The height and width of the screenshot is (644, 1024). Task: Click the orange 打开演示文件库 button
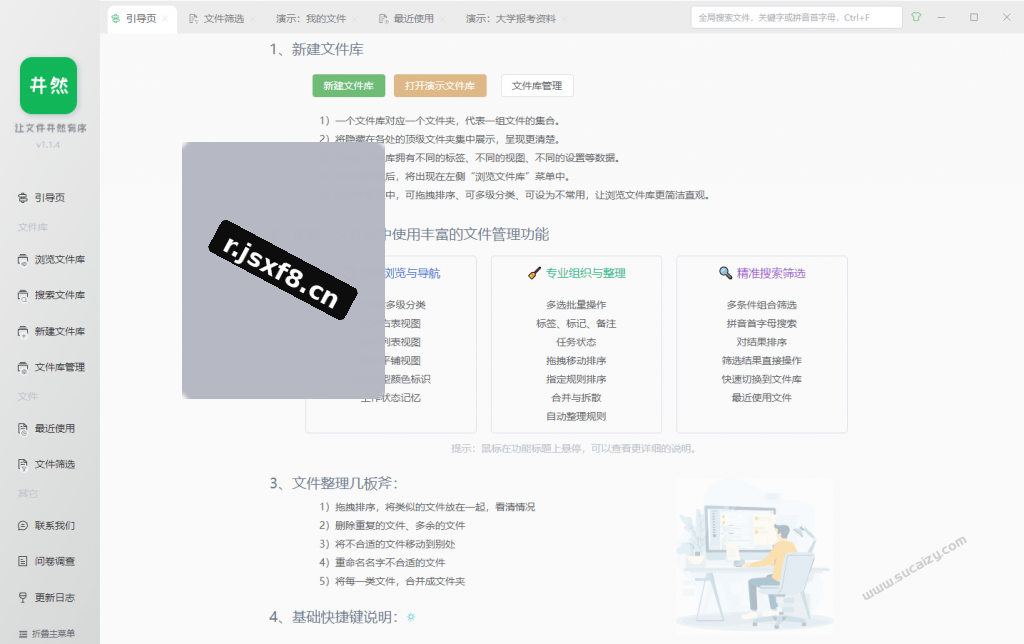pyautogui.click(x=440, y=86)
